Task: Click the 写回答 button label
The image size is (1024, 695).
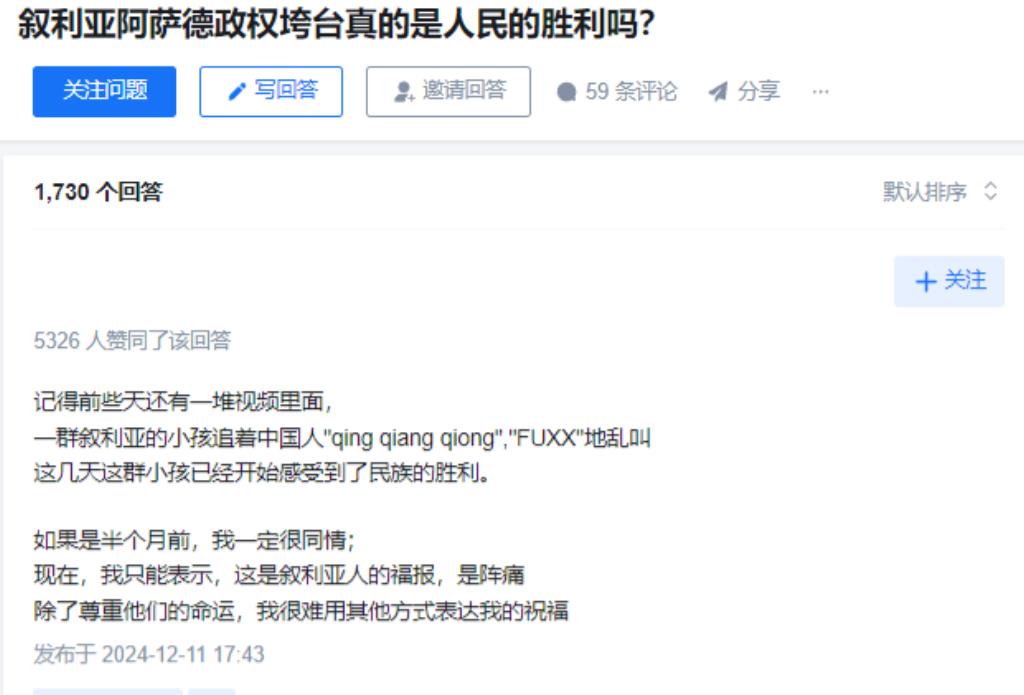Action: 286,90
